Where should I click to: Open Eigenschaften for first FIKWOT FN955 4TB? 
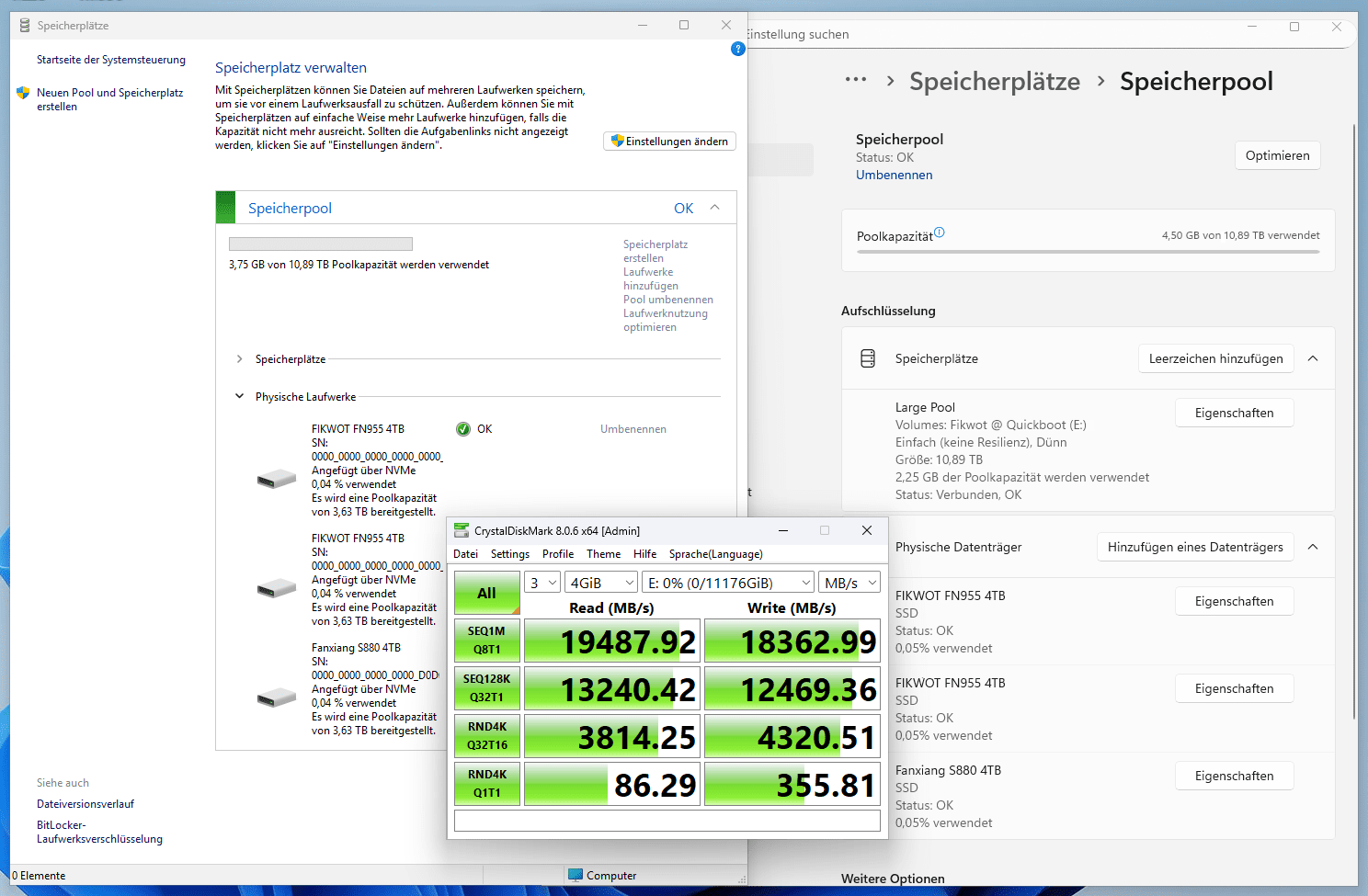(1235, 601)
